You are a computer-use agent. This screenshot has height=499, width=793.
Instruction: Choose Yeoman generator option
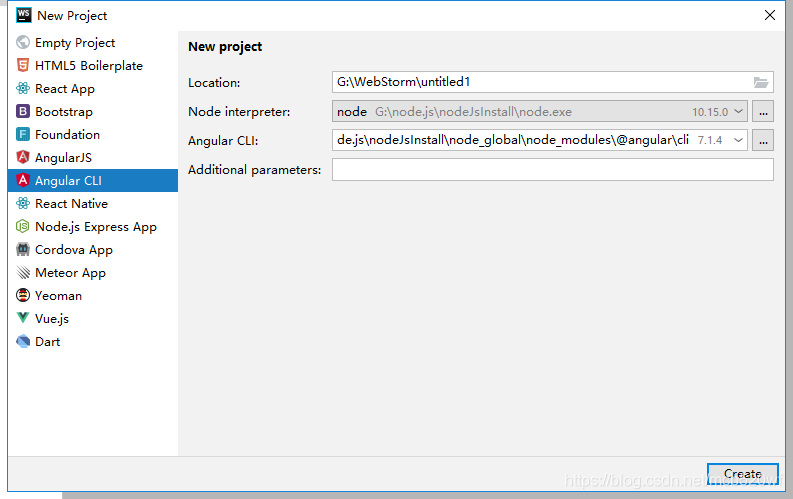[x=93, y=295]
